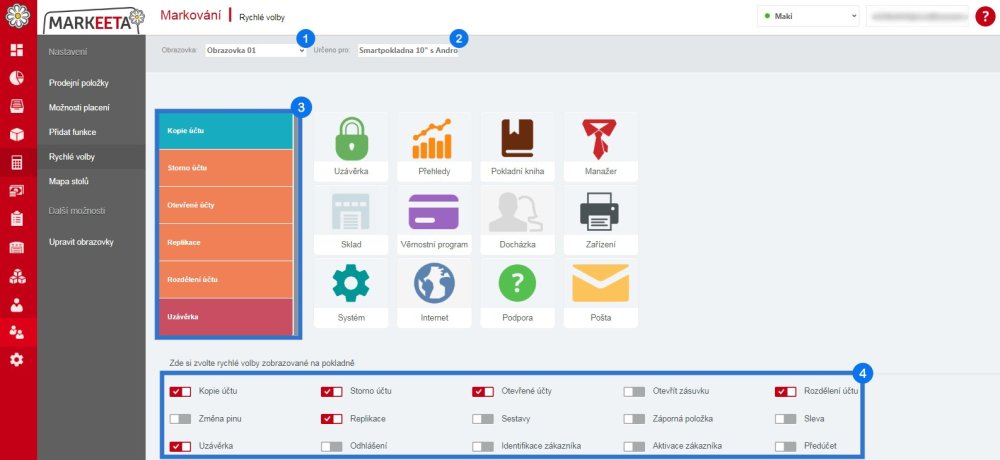Enable the Sestavy toggle
The width and height of the screenshot is (1000, 460).
click(x=483, y=419)
